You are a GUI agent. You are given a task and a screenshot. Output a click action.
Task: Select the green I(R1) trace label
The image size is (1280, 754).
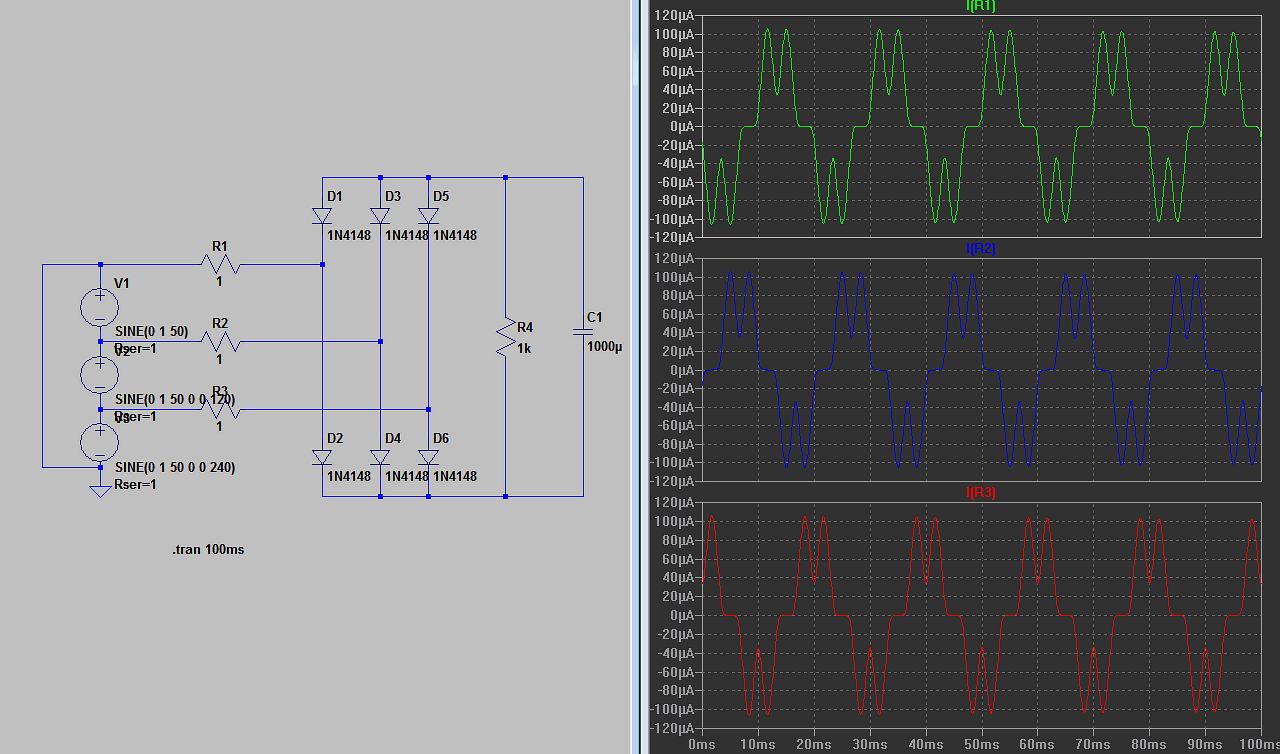(x=980, y=5)
